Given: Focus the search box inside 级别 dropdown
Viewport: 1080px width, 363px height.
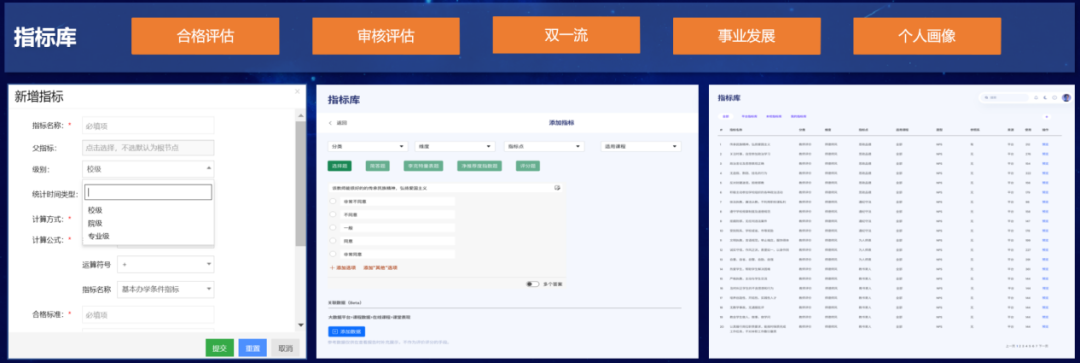Looking at the screenshot, I should [148, 192].
